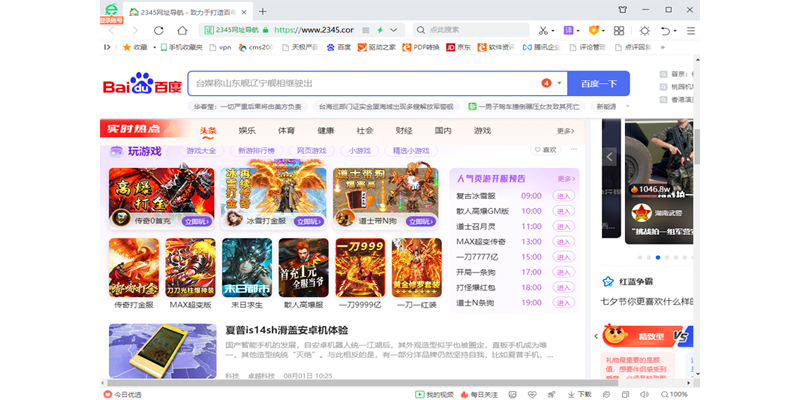The image size is (800, 400).
Task: Click the 收藏 star favorites icon
Action: [x=127, y=47]
